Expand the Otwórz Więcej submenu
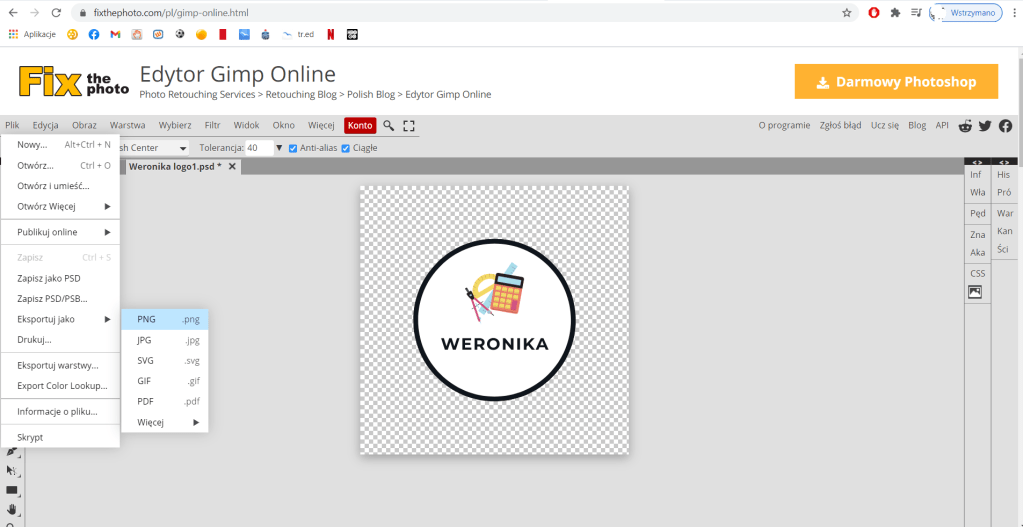Viewport: 1023px width, 527px height. pyautogui.click(x=62, y=207)
